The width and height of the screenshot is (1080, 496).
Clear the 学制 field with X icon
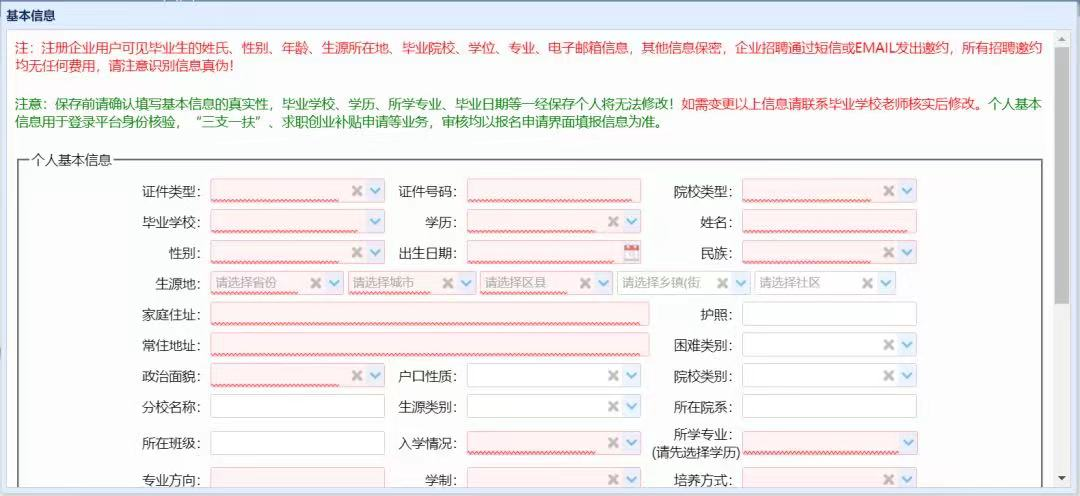(613, 479)
